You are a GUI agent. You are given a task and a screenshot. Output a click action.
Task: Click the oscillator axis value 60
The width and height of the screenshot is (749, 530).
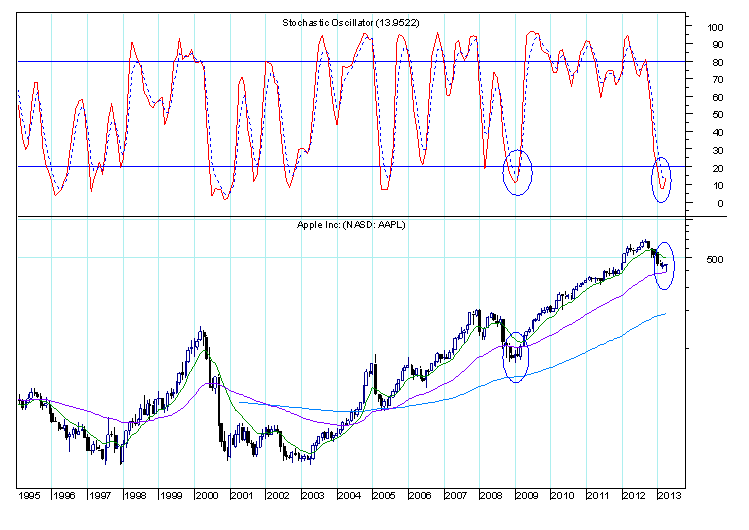[x=717, y=97]
